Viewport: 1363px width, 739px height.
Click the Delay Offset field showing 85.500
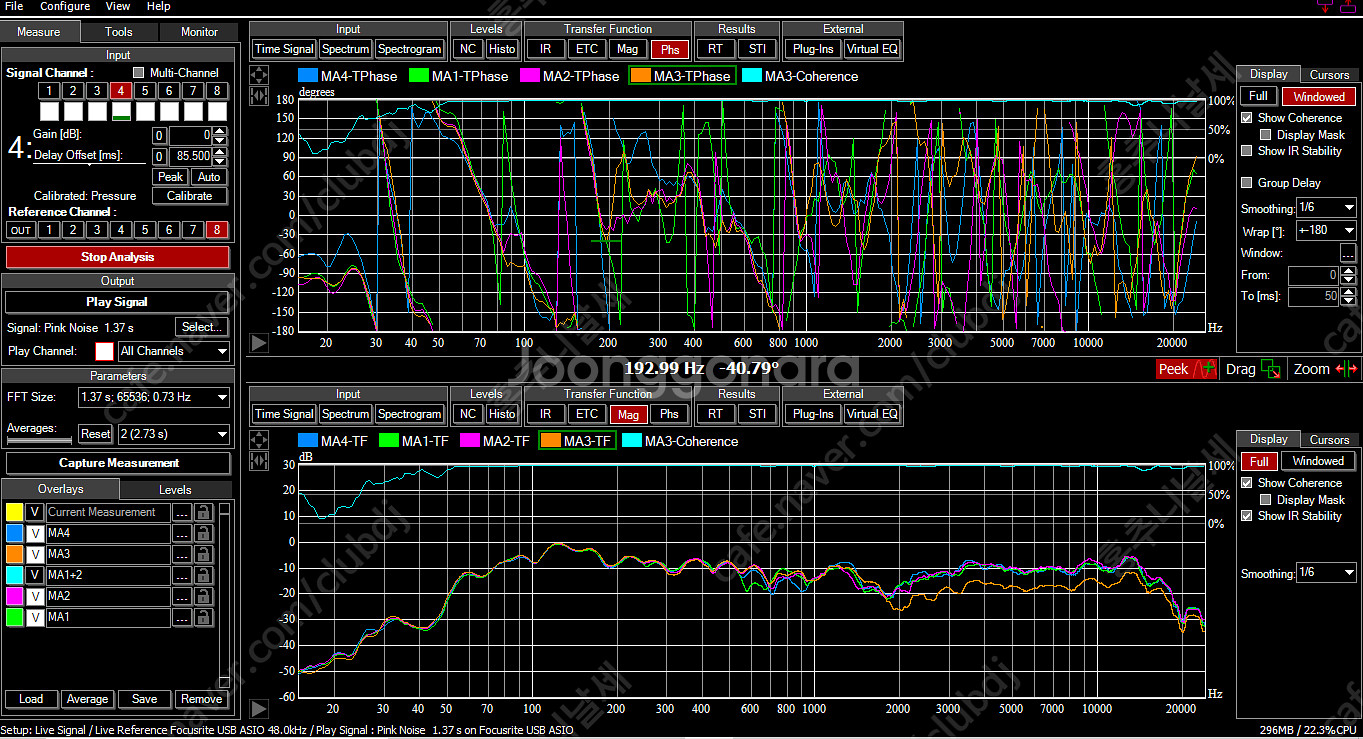190,156
